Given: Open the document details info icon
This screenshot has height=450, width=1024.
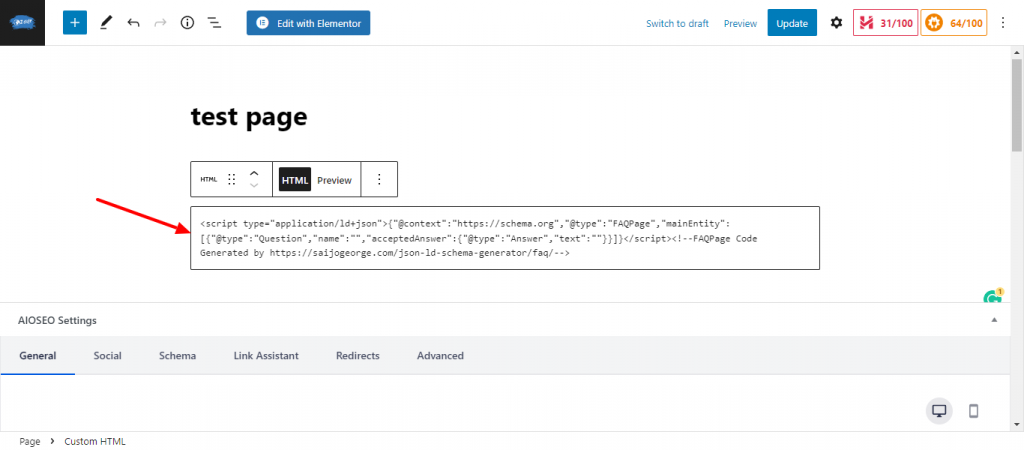Looking at the screenshot, I should 187,23.
